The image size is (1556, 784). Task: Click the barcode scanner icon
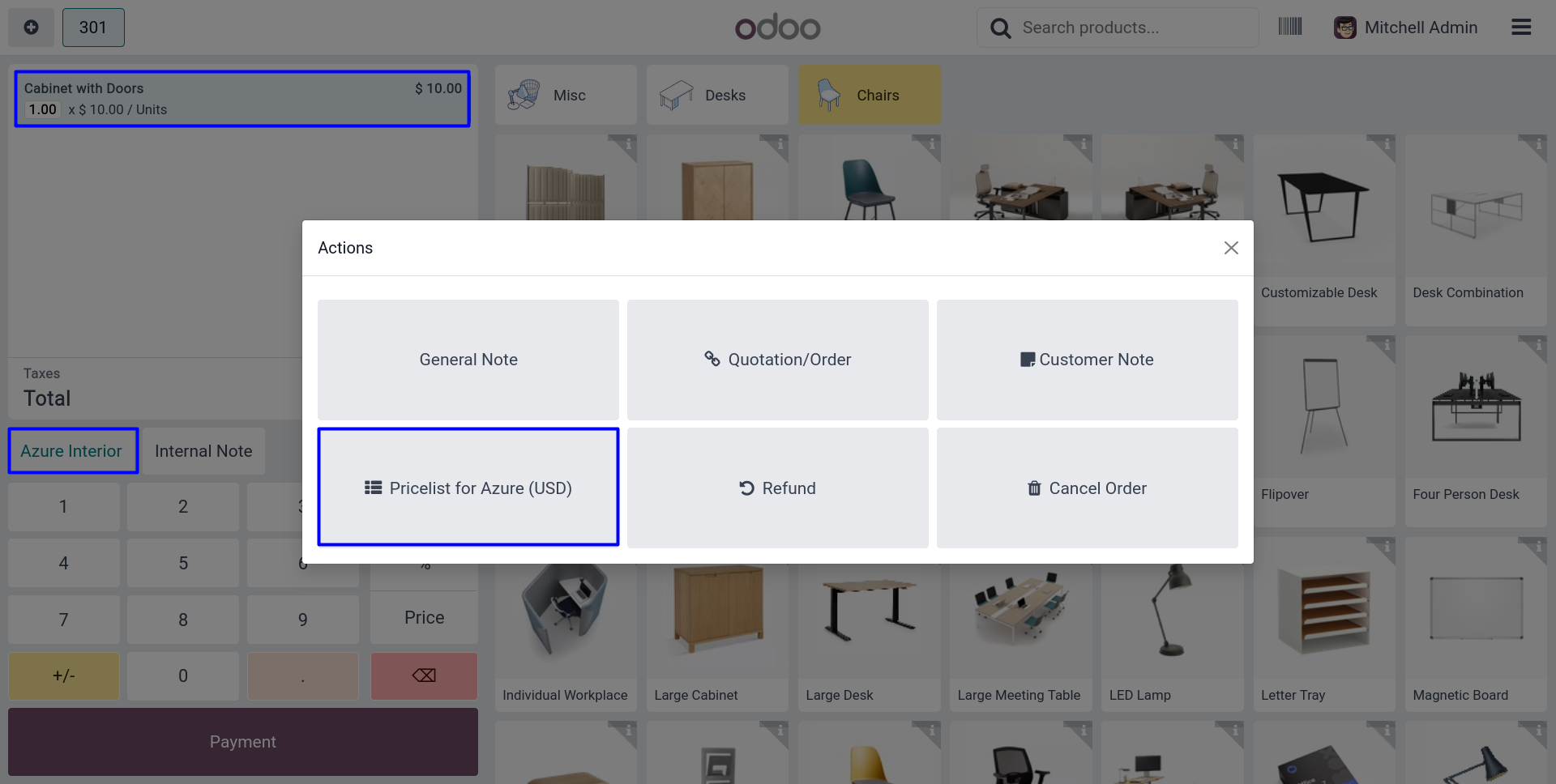pyautogui.click(x=1289, y=28)
